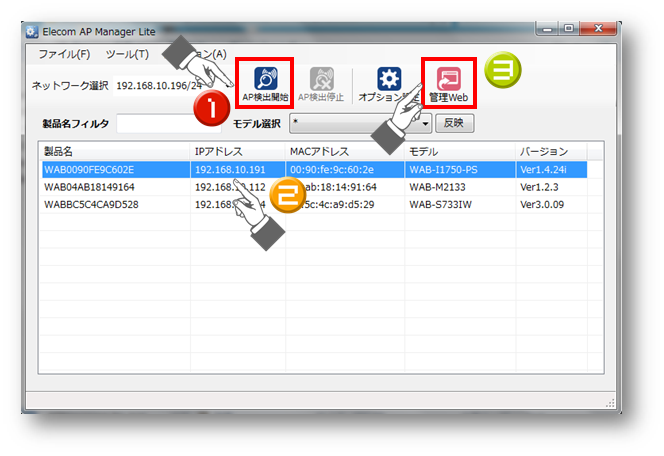The height and width of the screenshot is (456, 664).
Task: Click model cell WAB-I1750-PS
Action: [443, 170]
